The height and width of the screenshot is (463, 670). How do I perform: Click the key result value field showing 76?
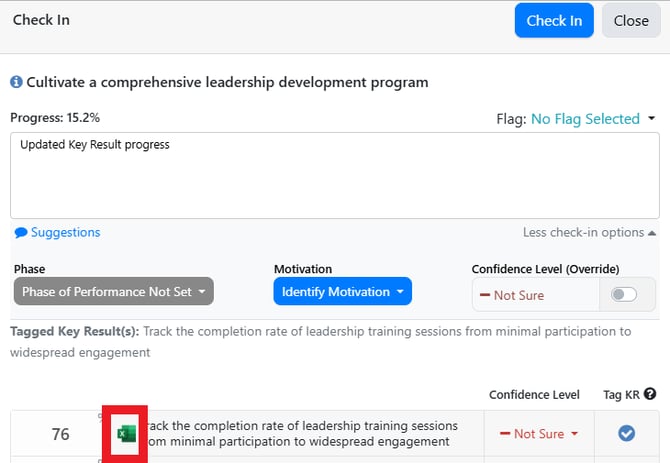click(60, 434)
